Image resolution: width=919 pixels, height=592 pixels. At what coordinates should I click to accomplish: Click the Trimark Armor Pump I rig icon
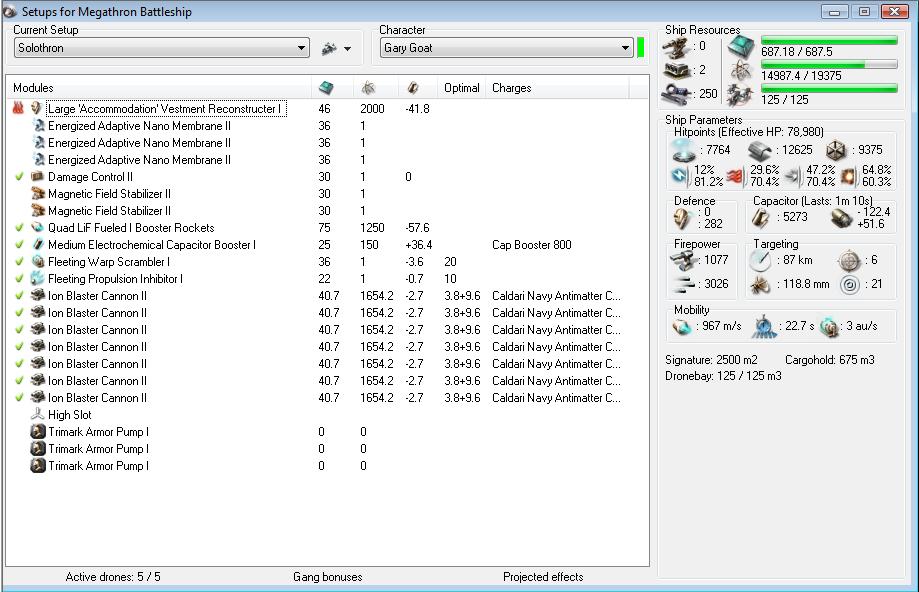38,432
